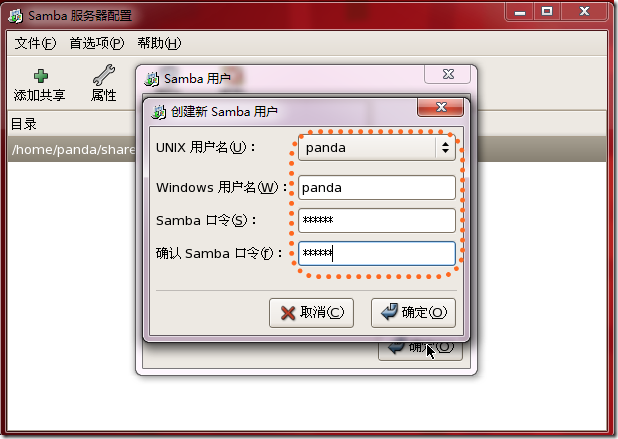Click the 创建新 Samba 用户 dialog title icon
This screenshot has width=618, height=439.
[158, 112]
